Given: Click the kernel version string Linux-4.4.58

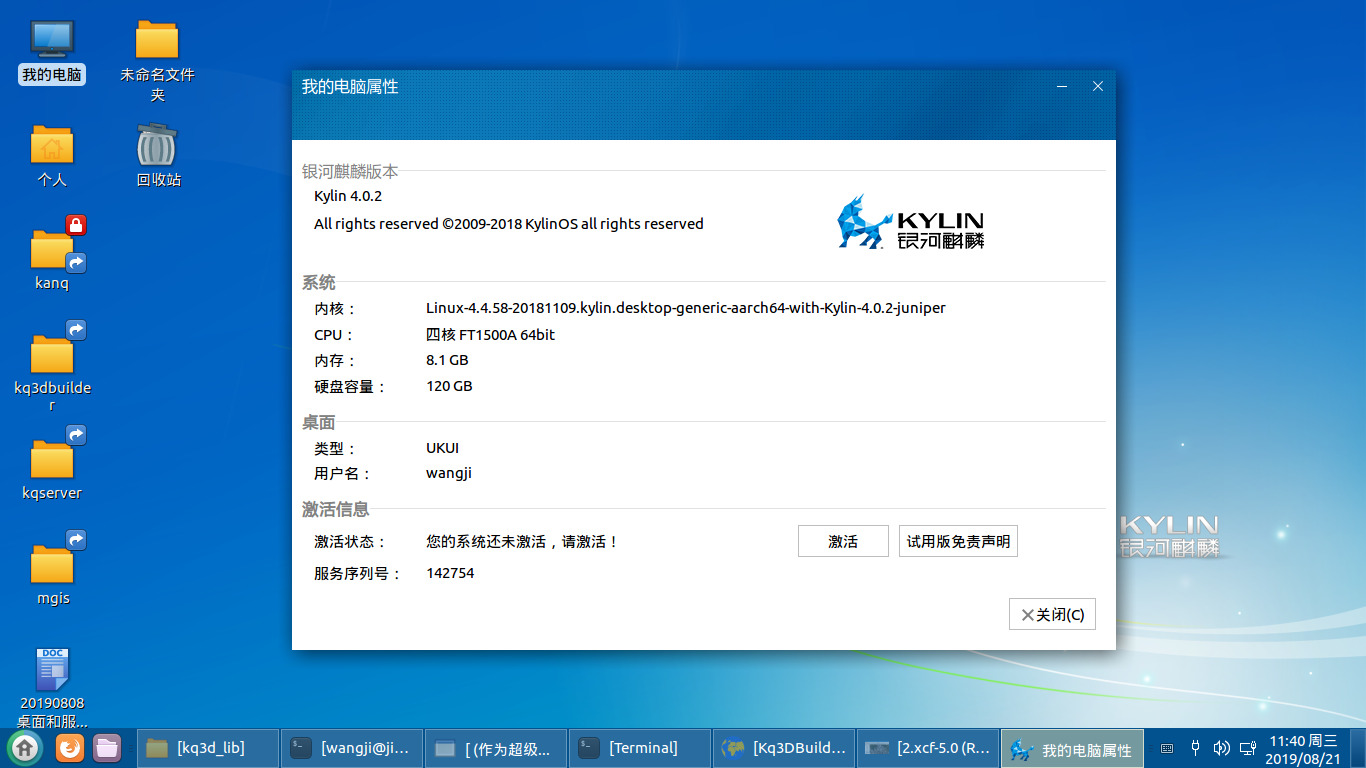Looking at the screenshot, I should 686,308.
